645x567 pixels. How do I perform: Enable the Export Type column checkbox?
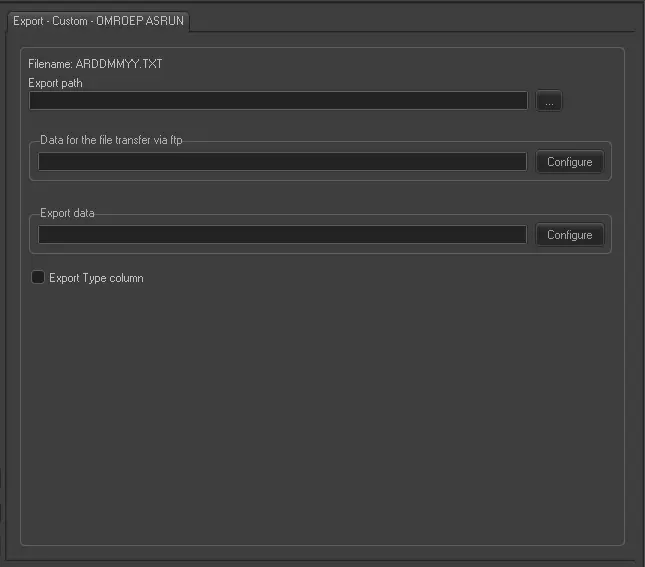[38, 278]
